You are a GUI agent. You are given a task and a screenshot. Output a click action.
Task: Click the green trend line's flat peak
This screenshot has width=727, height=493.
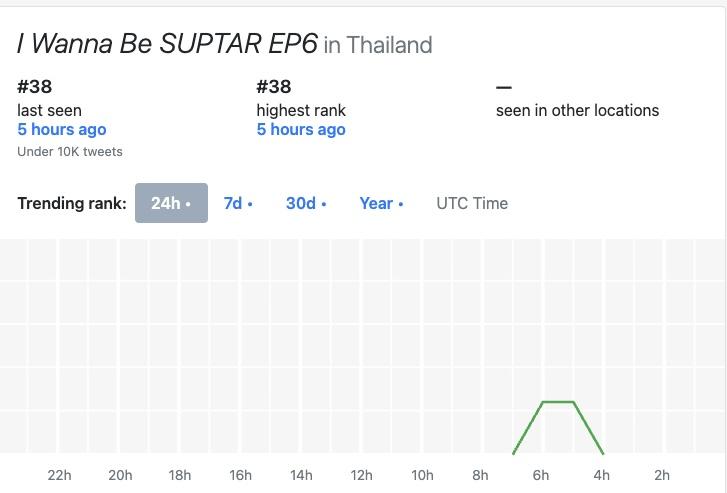pos(557,402)
